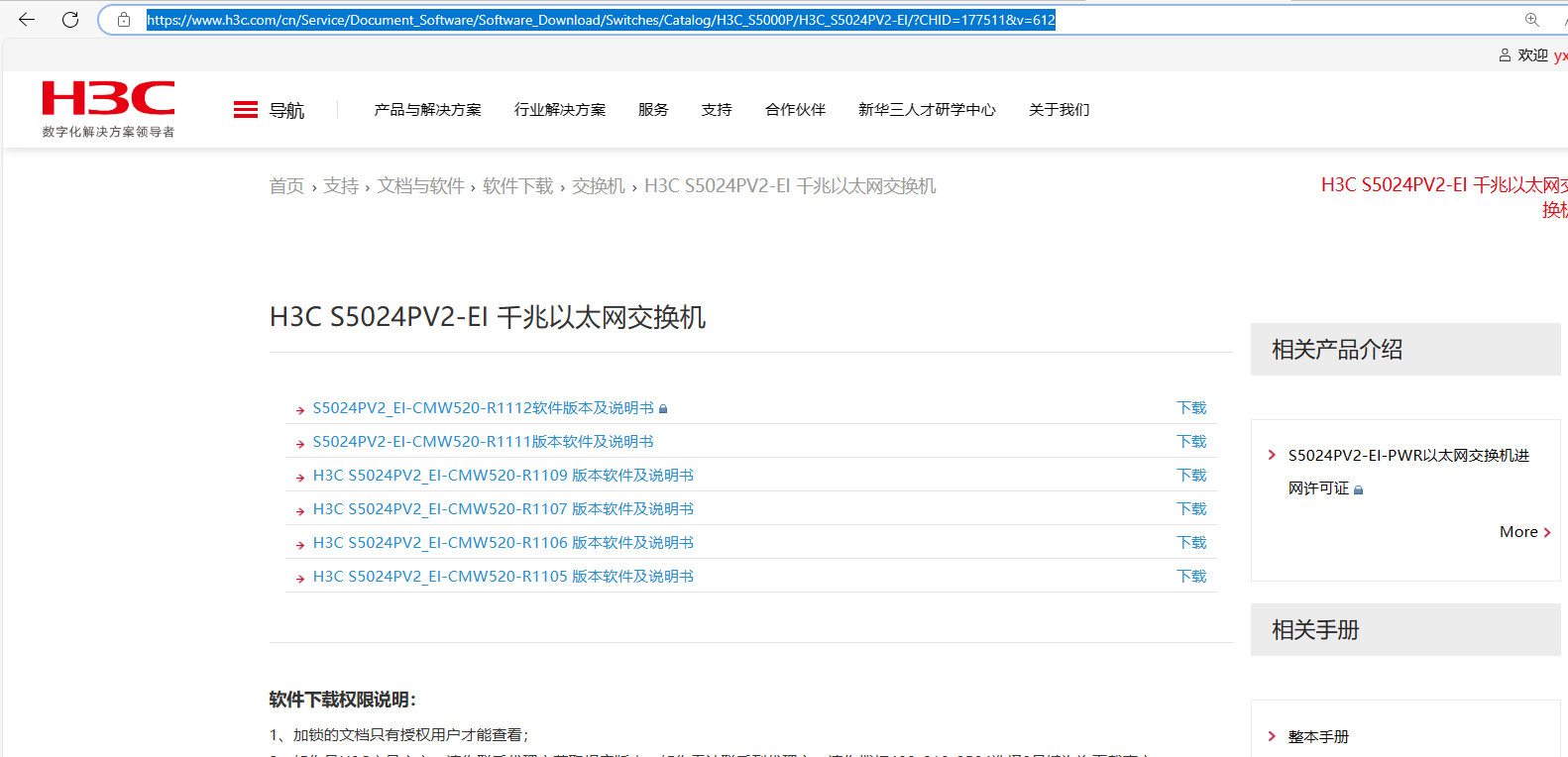This screenshot has height=757, width=1568.
Task: Open the 导航 navigation menu
Action: point(286,110)
